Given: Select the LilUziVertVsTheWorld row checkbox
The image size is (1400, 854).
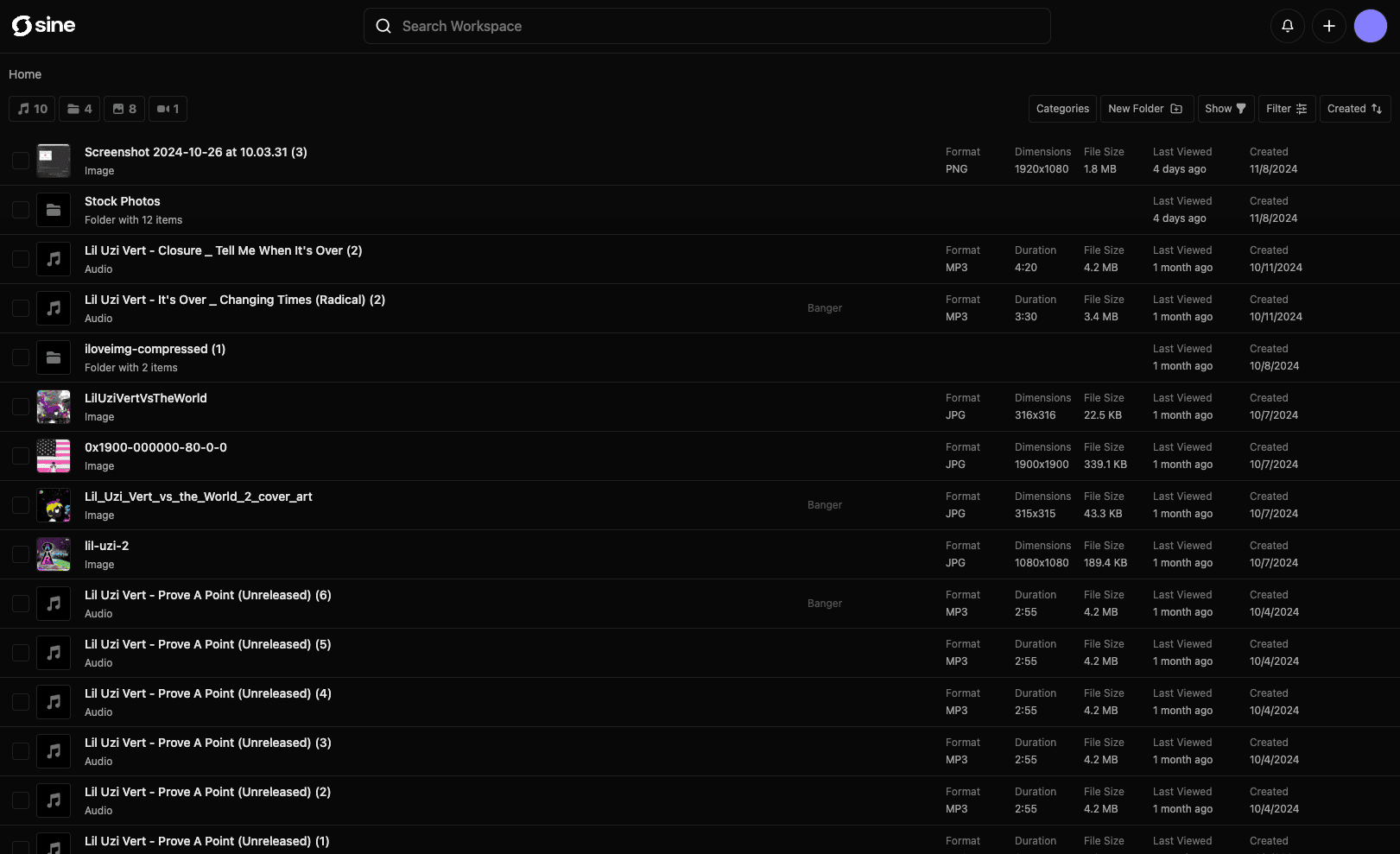Looking at the screenshot, I should pyautogui.click(x=21, y=407).
